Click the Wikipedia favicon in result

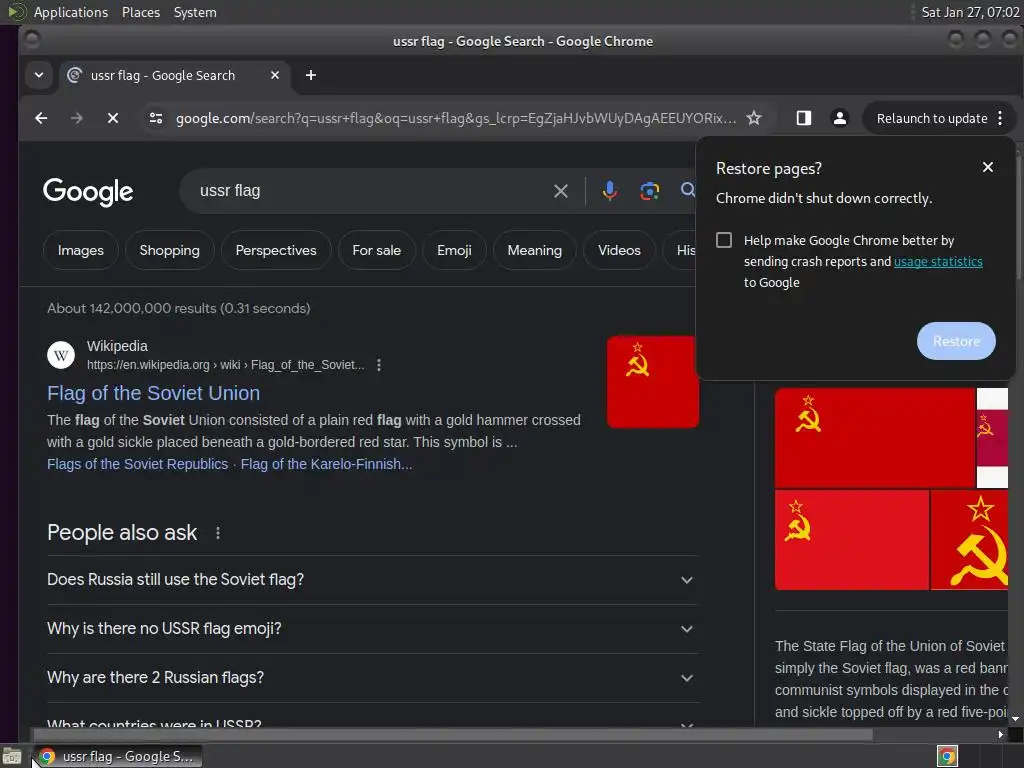click(x=61, y=355)
